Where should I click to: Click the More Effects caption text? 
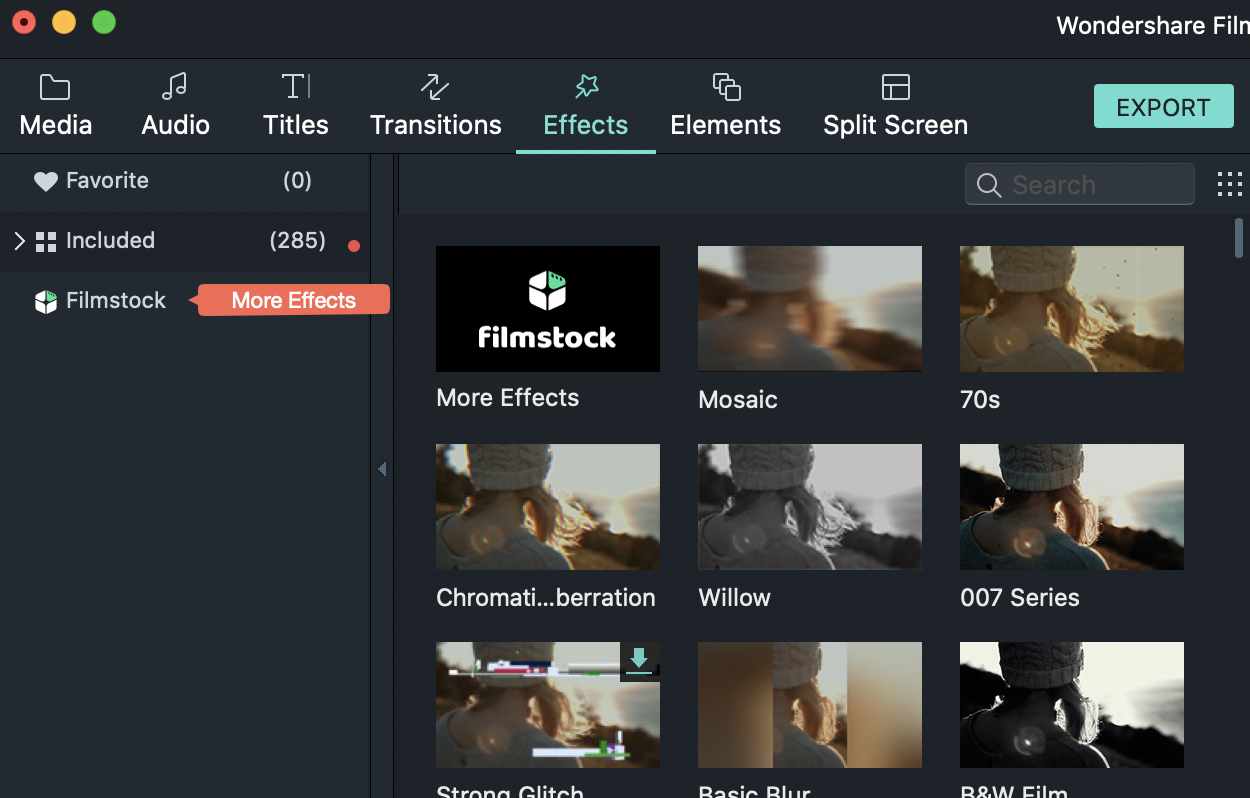tap(508, 398)
